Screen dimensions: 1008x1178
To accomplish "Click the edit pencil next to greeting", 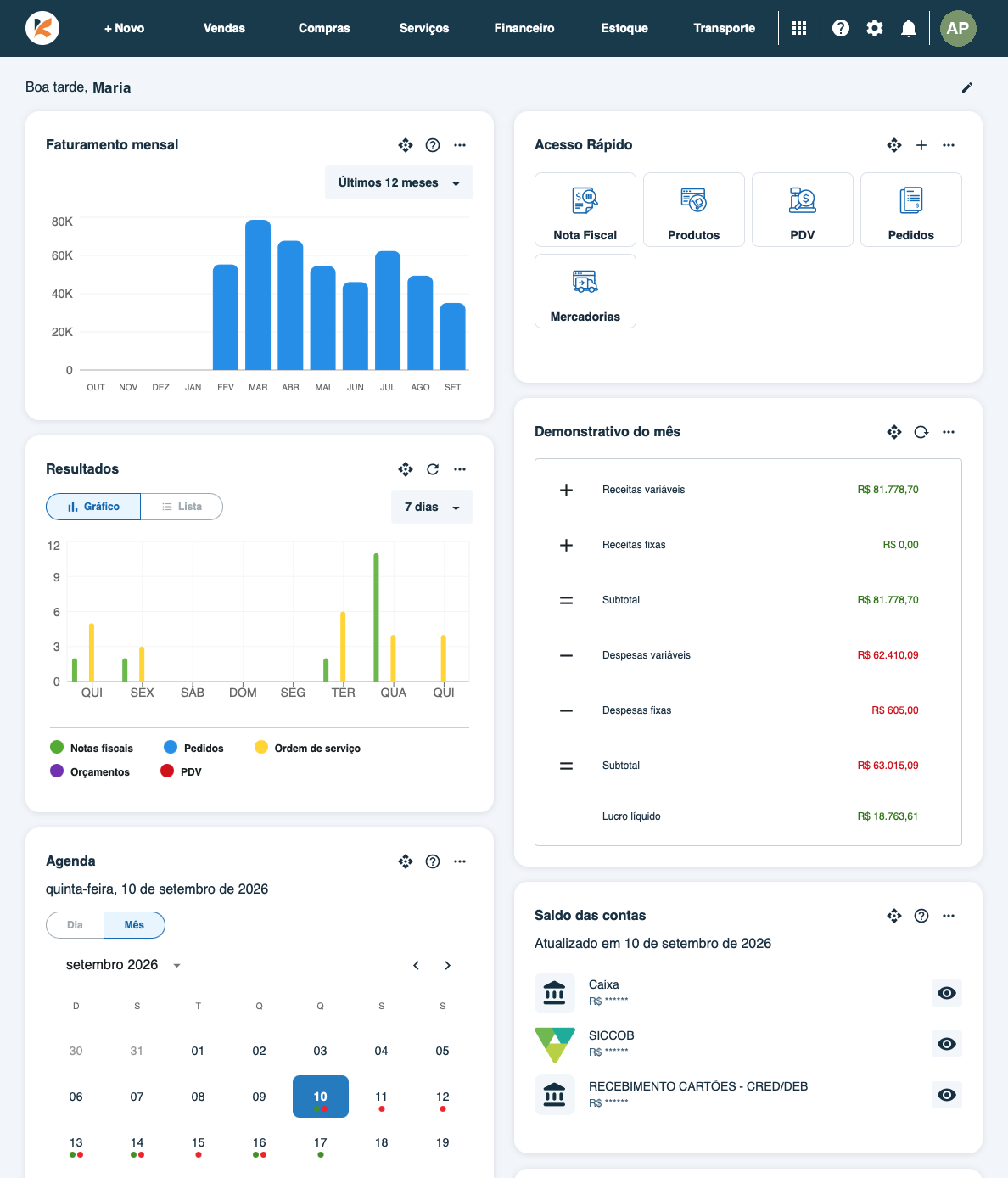I will 967,87.
